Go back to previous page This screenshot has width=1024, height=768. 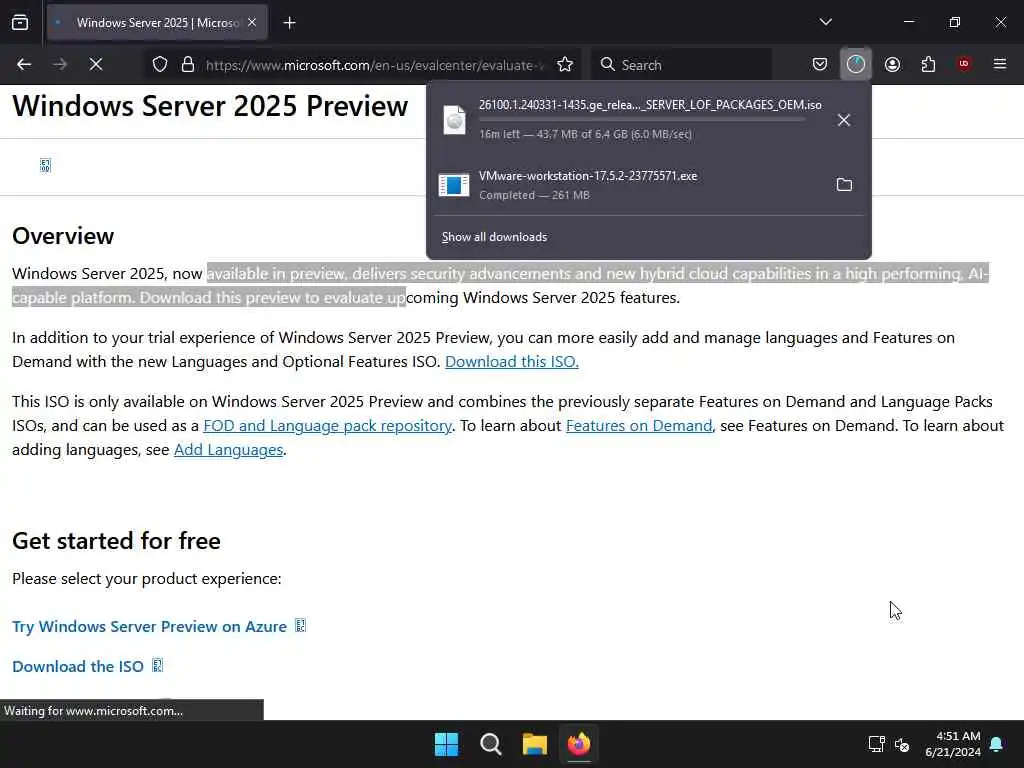pyautogui.click(x=24, y=64)
